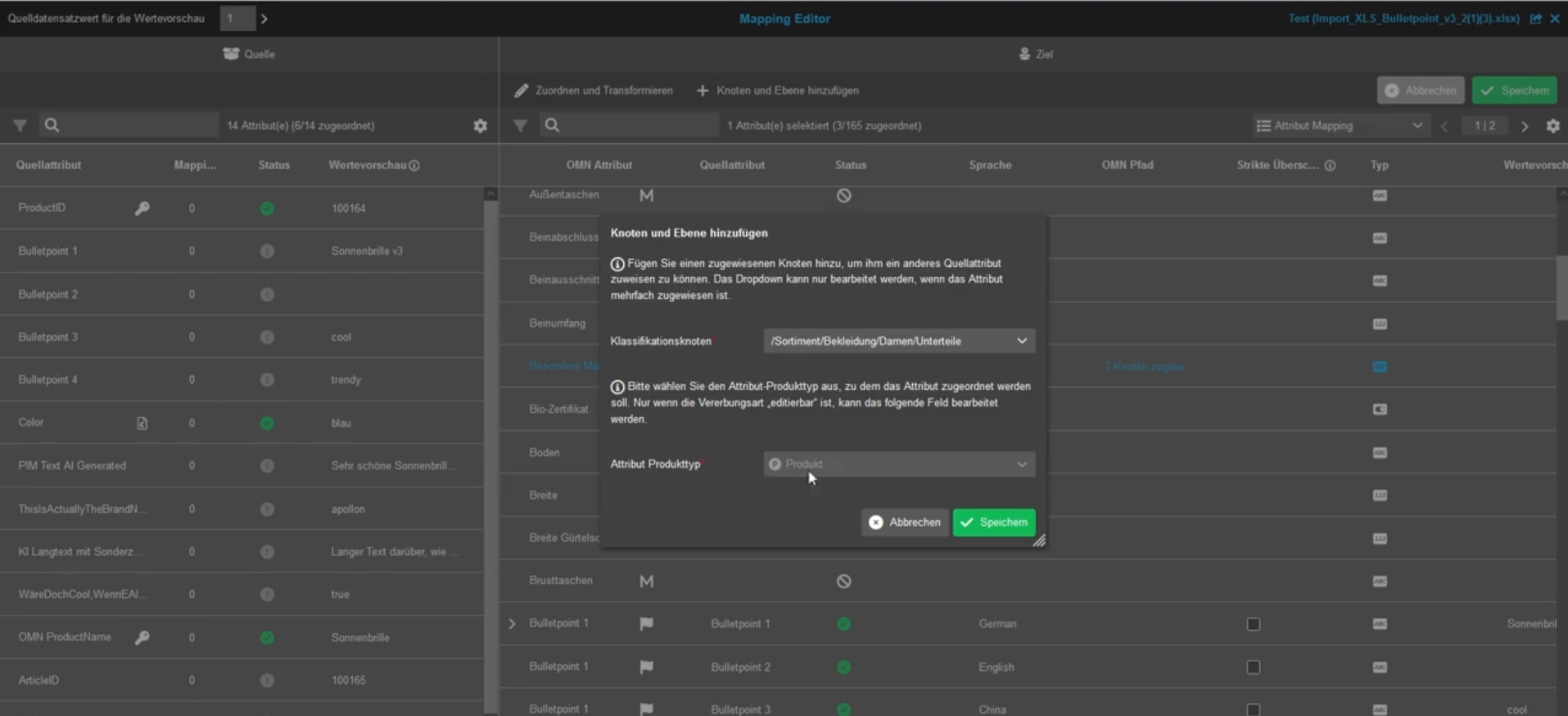Screen dimensions: 1568x716
Task: Expand the first Bulletpoint 1 row
Action: [512, 623]
